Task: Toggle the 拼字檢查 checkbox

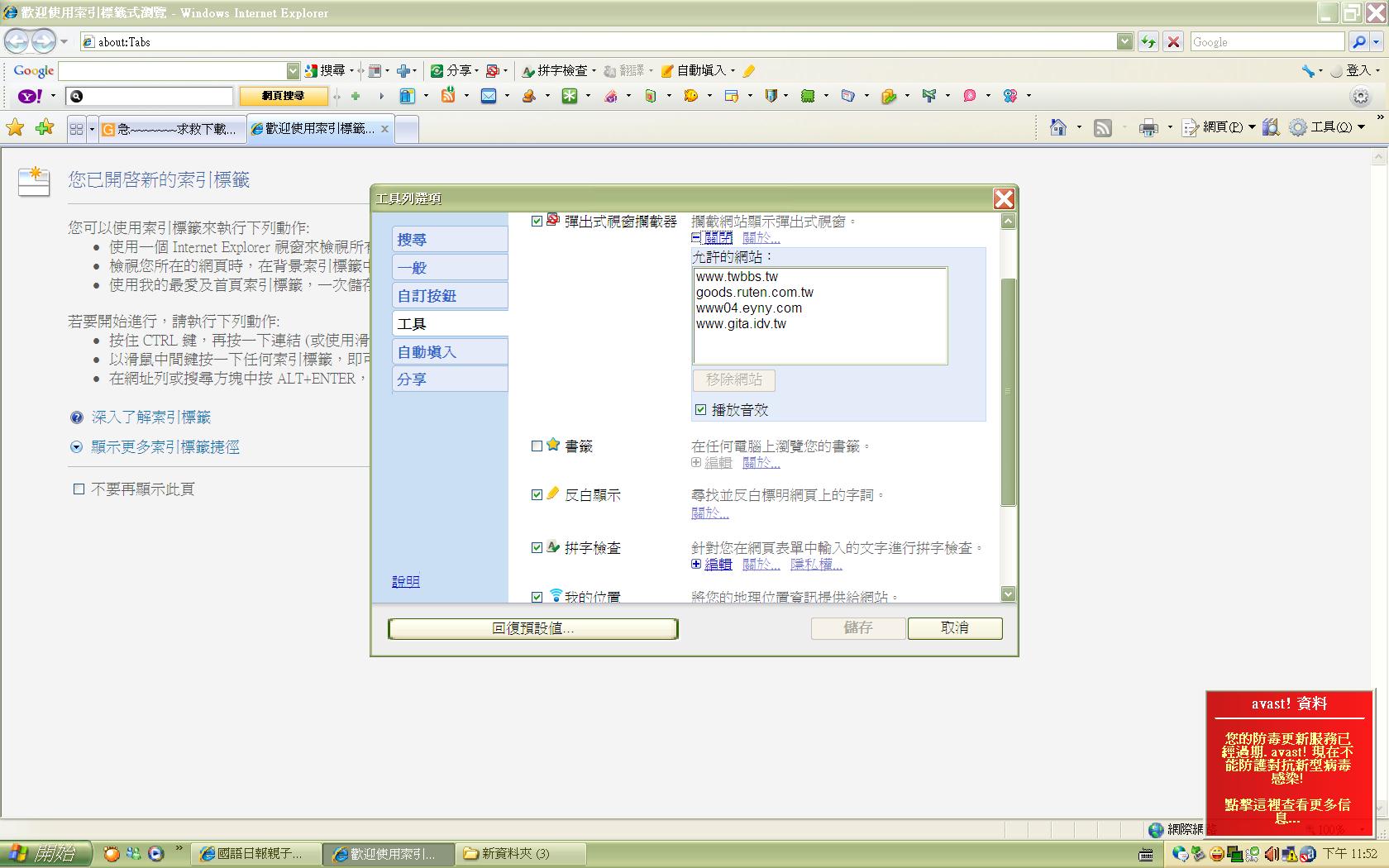Action: 537,548
